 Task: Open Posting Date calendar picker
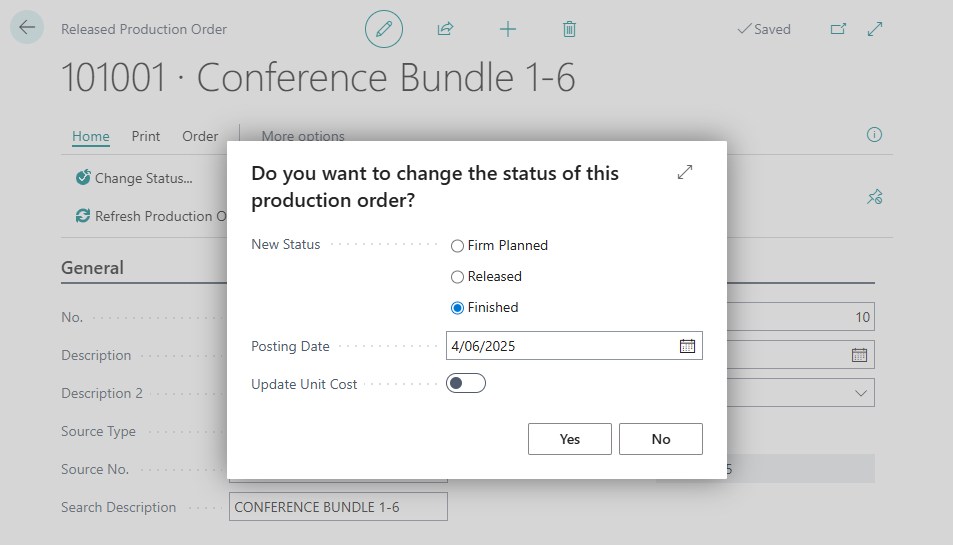pos(687,346)
